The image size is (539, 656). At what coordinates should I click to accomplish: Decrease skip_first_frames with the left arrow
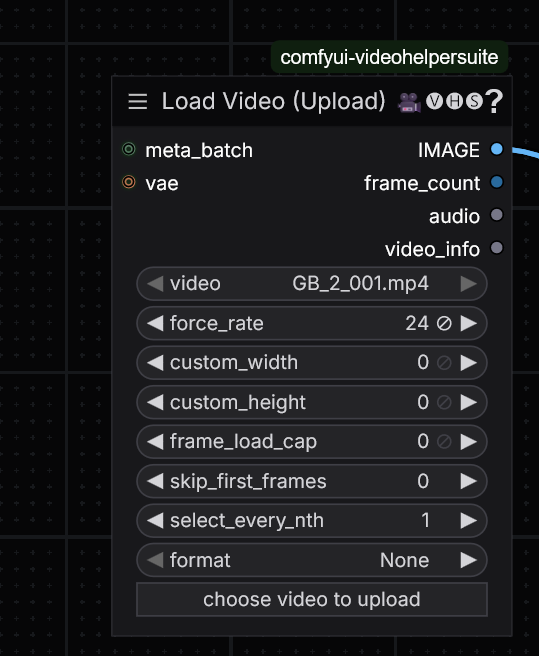pyautogui.click(x=155, y=481)
